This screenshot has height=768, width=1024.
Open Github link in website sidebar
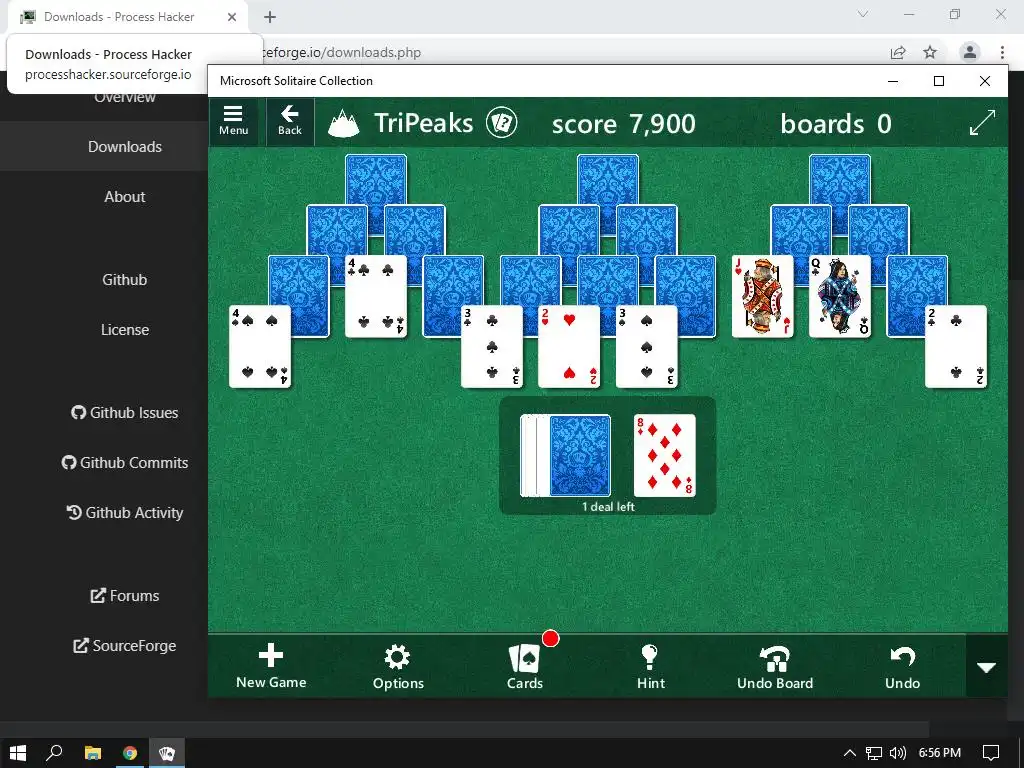pos(125,280)
